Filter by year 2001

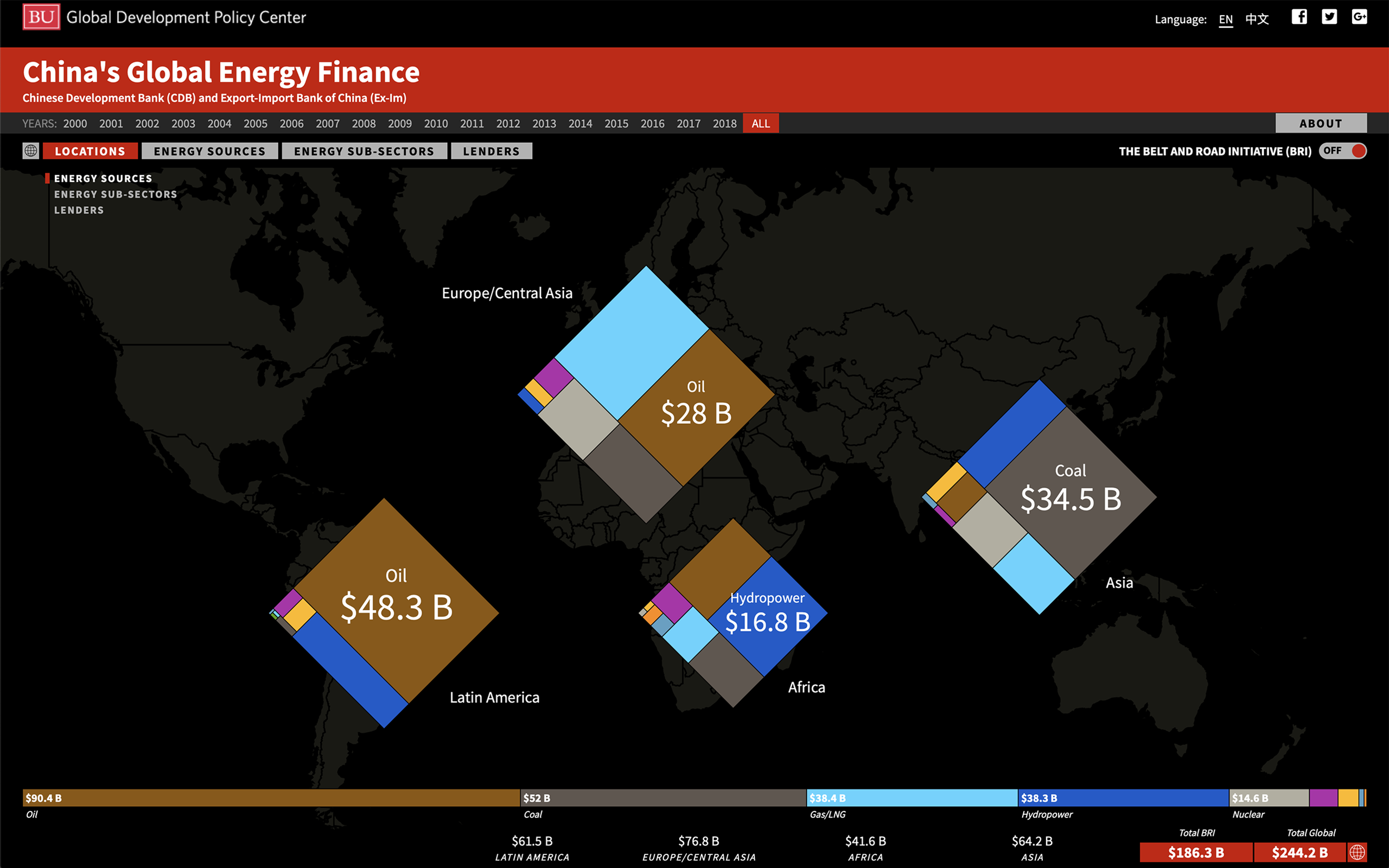point(111,124)
